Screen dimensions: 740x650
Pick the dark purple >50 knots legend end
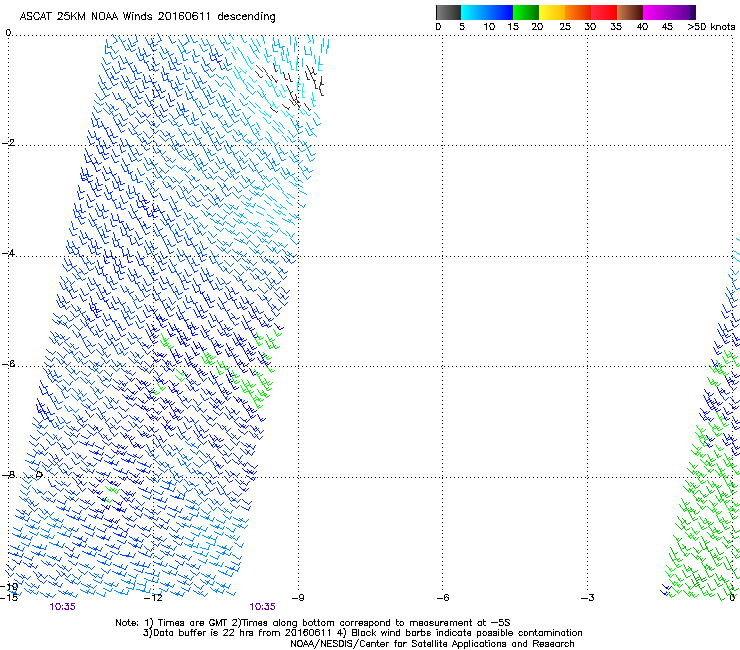pyautogui.click(x=693, y=12)
